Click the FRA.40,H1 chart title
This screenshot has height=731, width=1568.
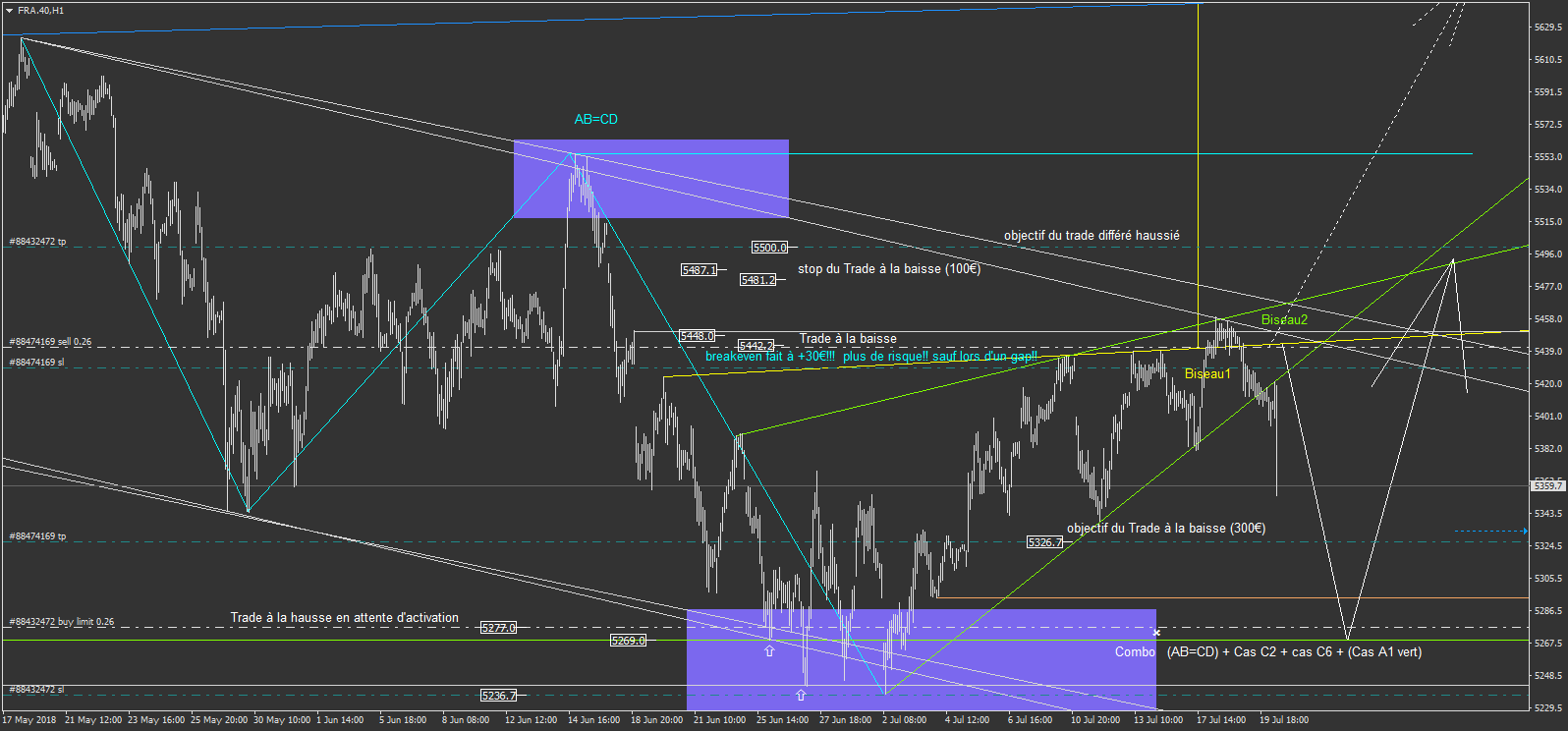pos(40,11)
